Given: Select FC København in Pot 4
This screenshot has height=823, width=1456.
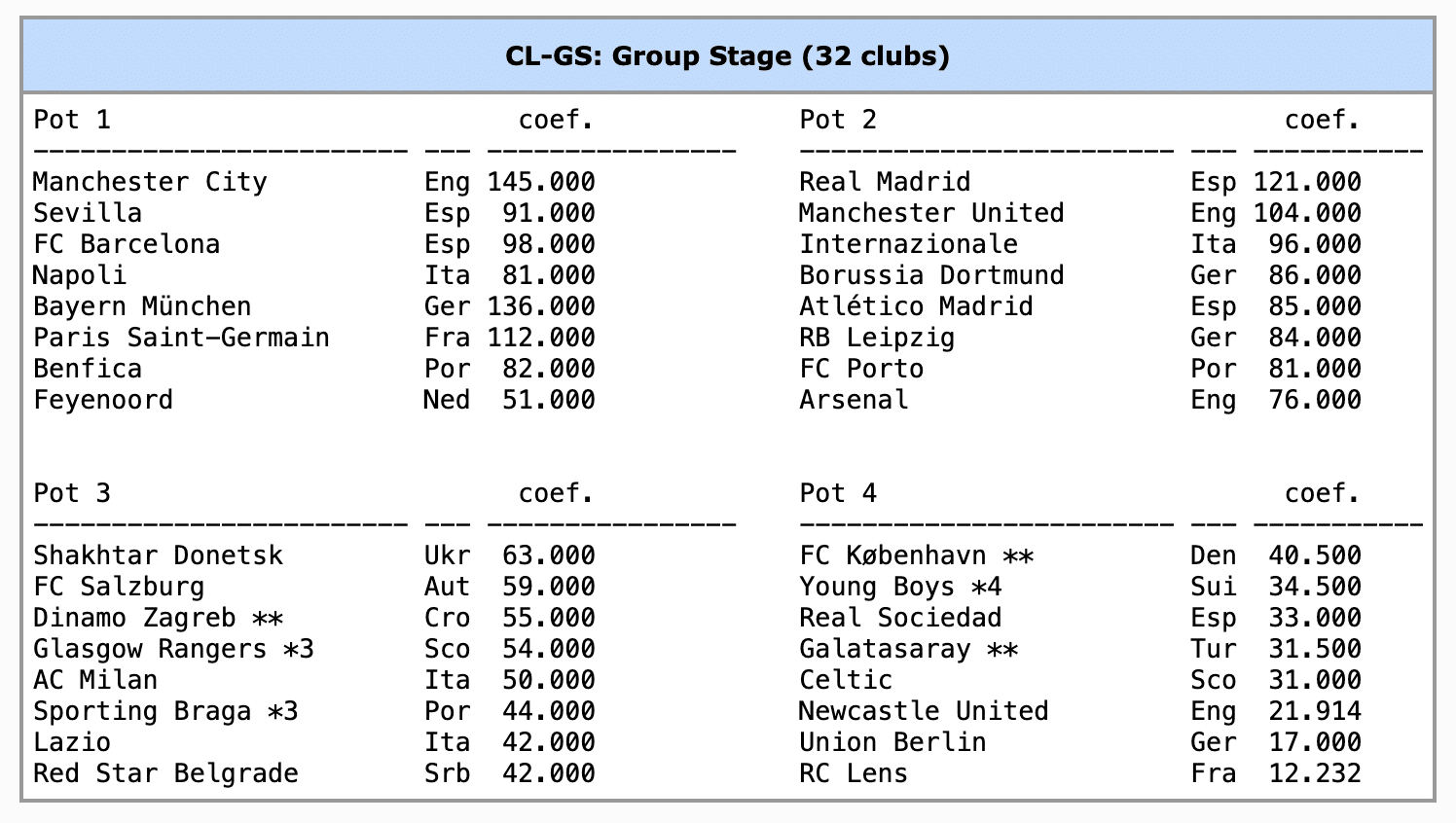Looking at the screenshot, I should (x=892, y=555).
